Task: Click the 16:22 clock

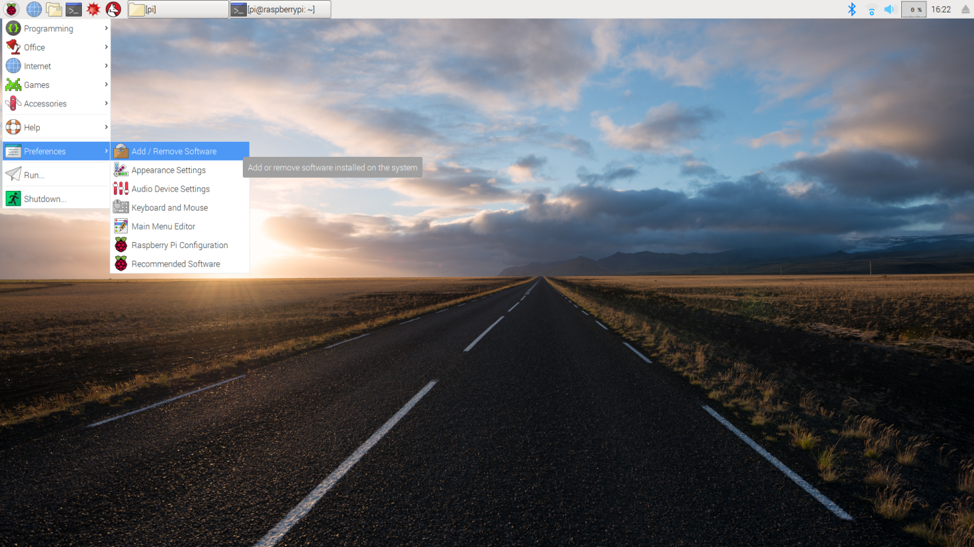Action: click(x=941, y=9)
